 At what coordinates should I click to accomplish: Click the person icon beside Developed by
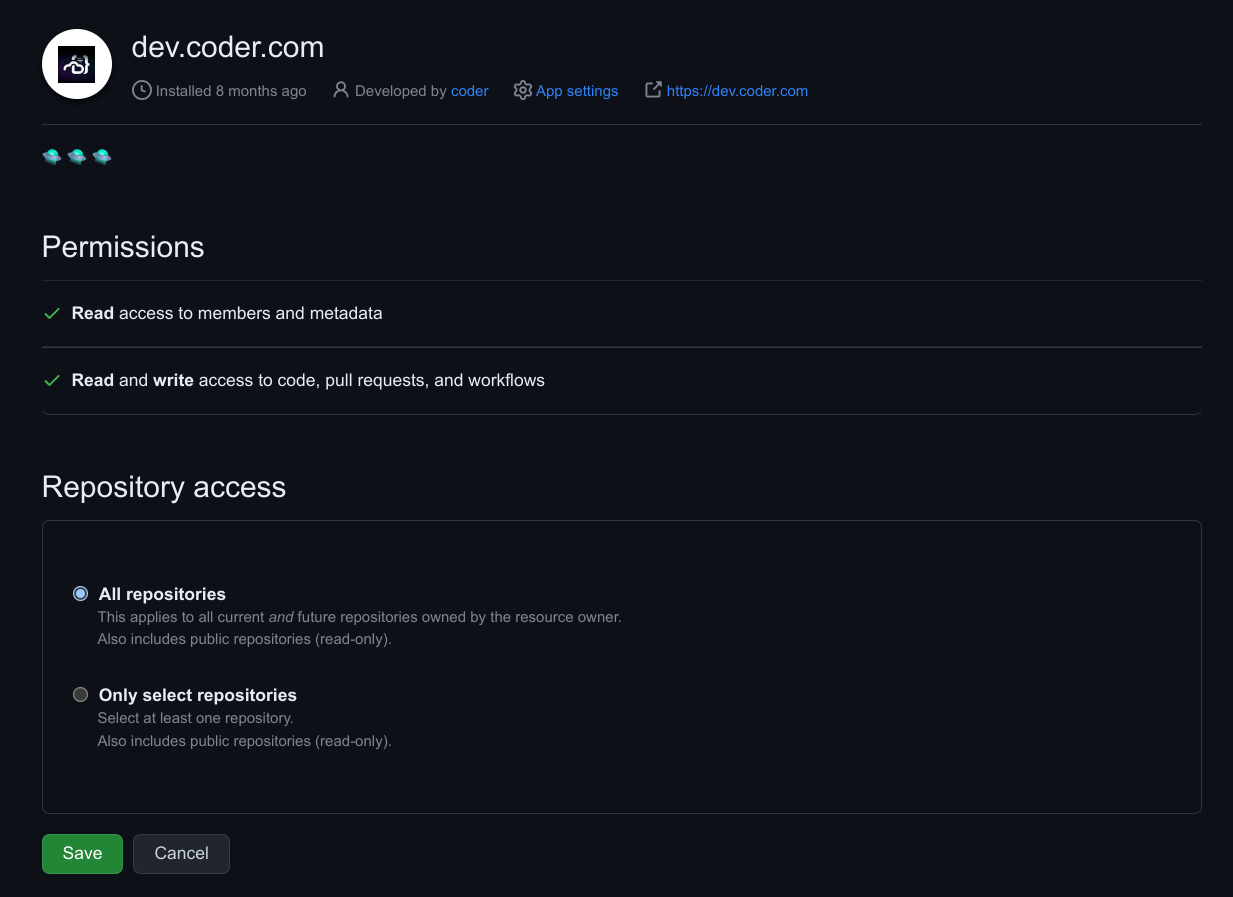point(340,90)
